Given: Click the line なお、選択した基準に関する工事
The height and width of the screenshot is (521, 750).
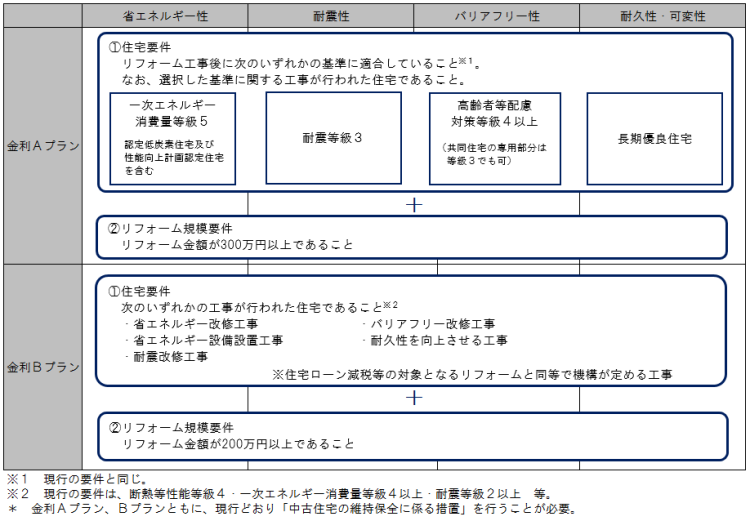Looking at the screenshot, I should 294,79.
